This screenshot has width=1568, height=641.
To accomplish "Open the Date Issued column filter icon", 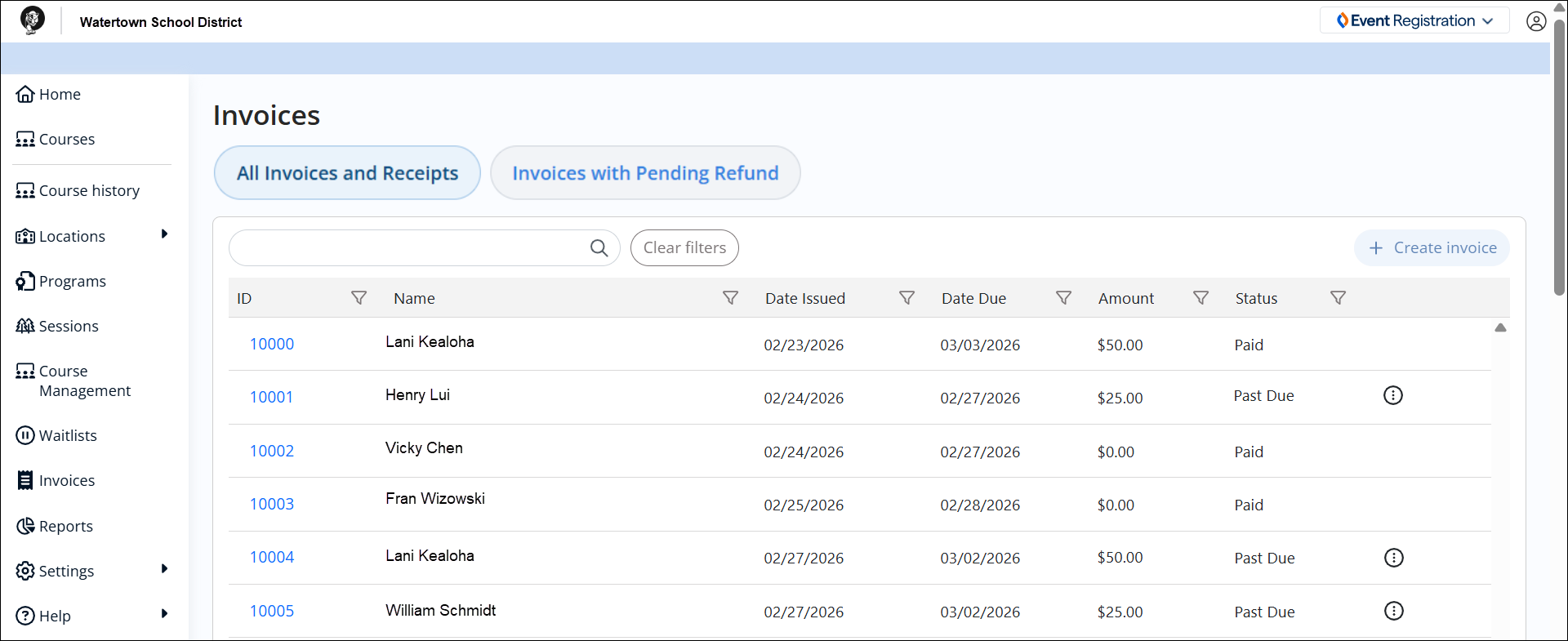I will (x=906, y=298).
